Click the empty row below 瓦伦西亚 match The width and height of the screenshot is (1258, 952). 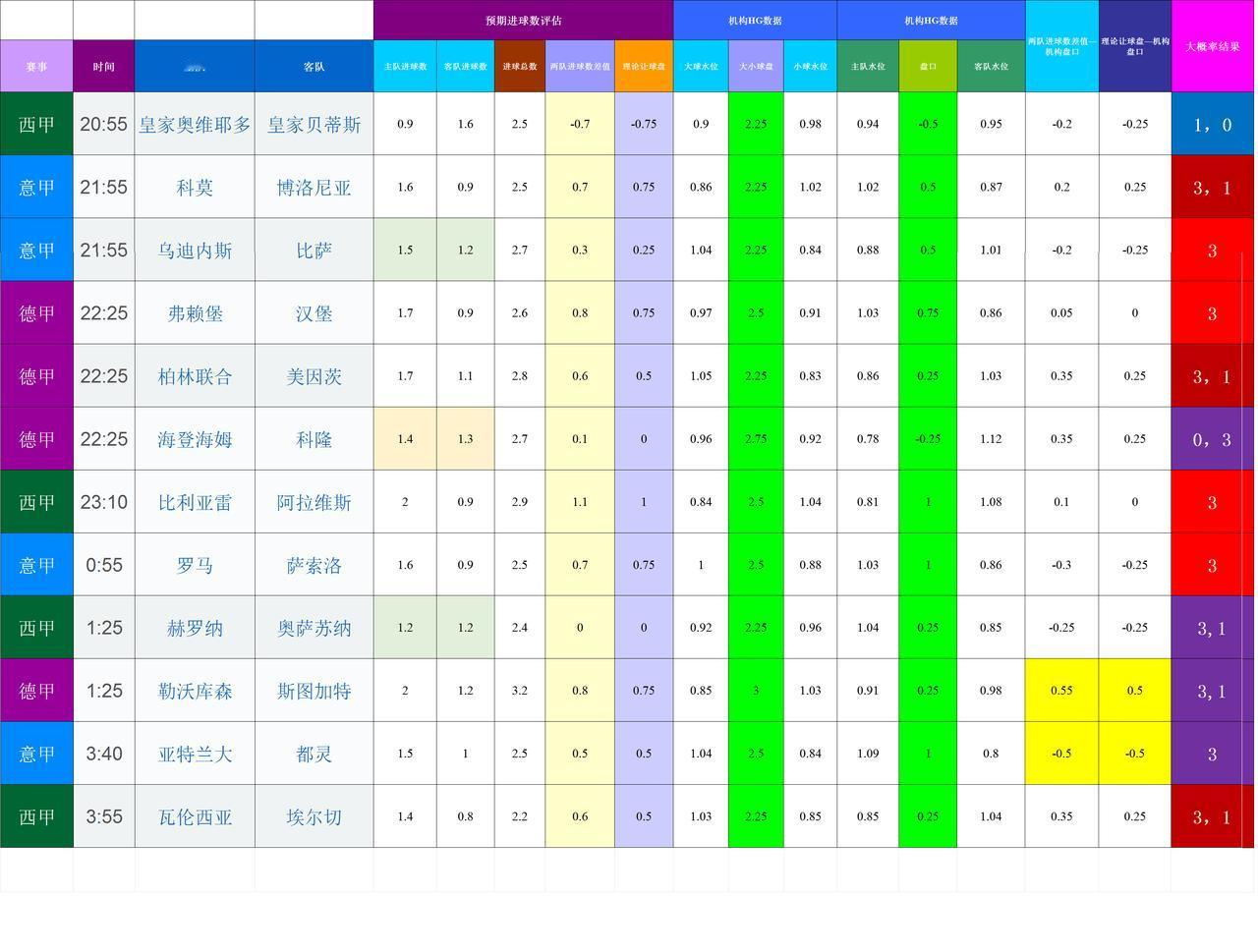(629, 869)
